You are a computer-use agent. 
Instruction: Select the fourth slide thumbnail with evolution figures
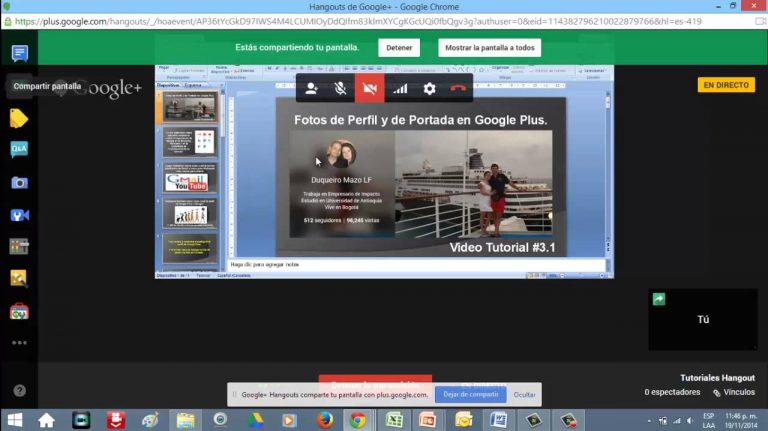pyautogui.click(x=190, y=213)
